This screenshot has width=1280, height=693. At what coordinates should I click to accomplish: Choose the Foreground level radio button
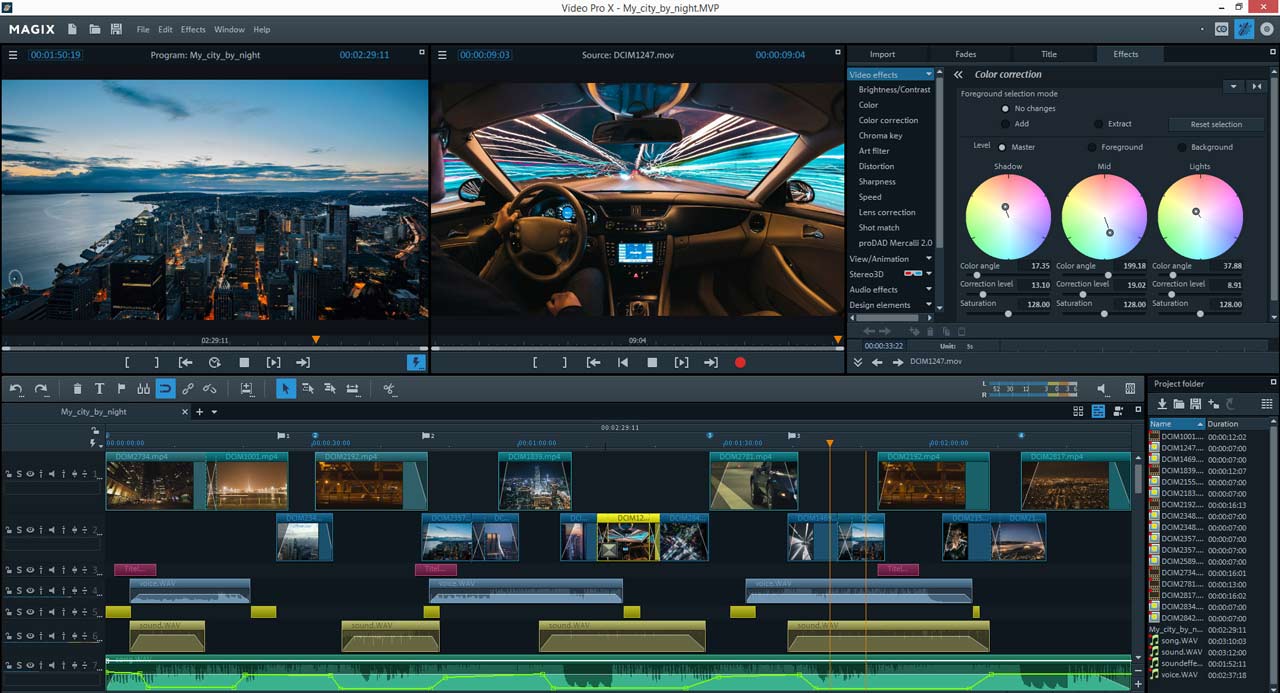click(x=1092, y=147)
